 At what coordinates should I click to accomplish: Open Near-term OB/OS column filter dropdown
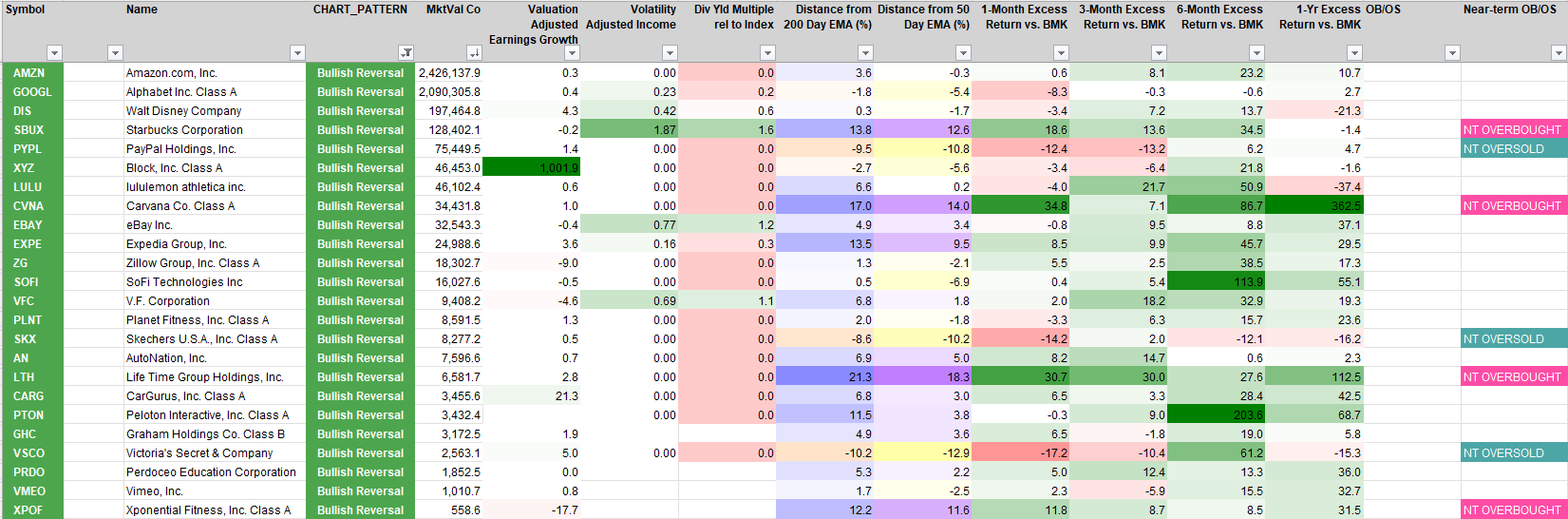[x=1559, y=53]
